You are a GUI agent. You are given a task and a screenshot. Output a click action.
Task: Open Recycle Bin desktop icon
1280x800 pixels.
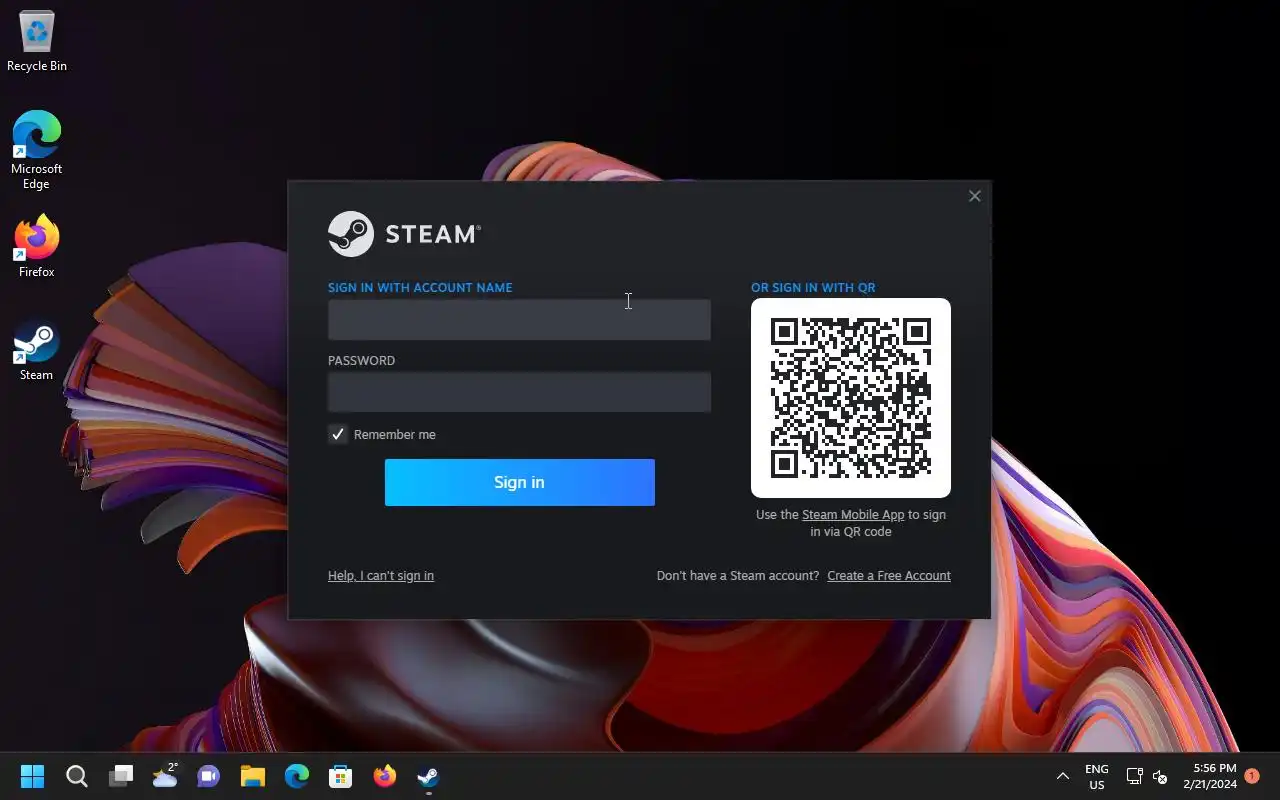coord(37,42)
